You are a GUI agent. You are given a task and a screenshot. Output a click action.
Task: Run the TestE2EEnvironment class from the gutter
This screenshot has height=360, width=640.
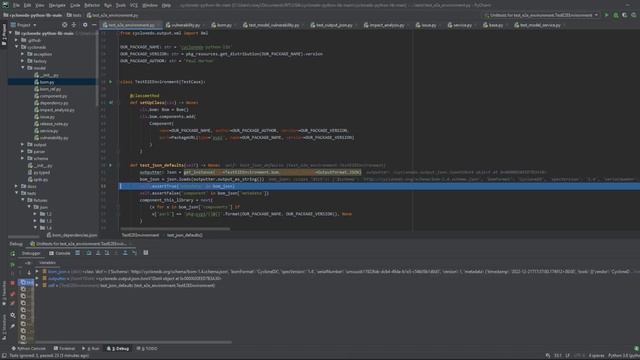[x=110, y=82]
